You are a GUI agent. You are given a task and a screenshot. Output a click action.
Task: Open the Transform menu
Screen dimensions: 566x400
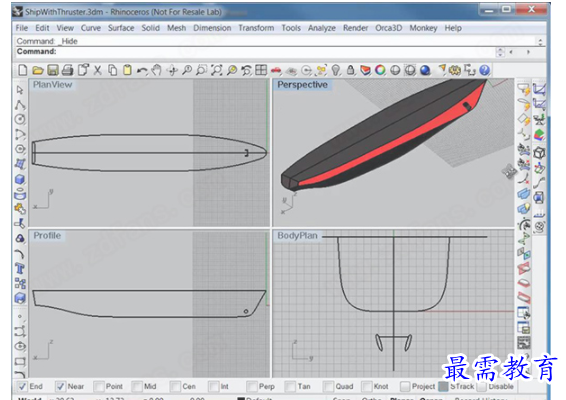pyautogui.click(x=256, y=28)
